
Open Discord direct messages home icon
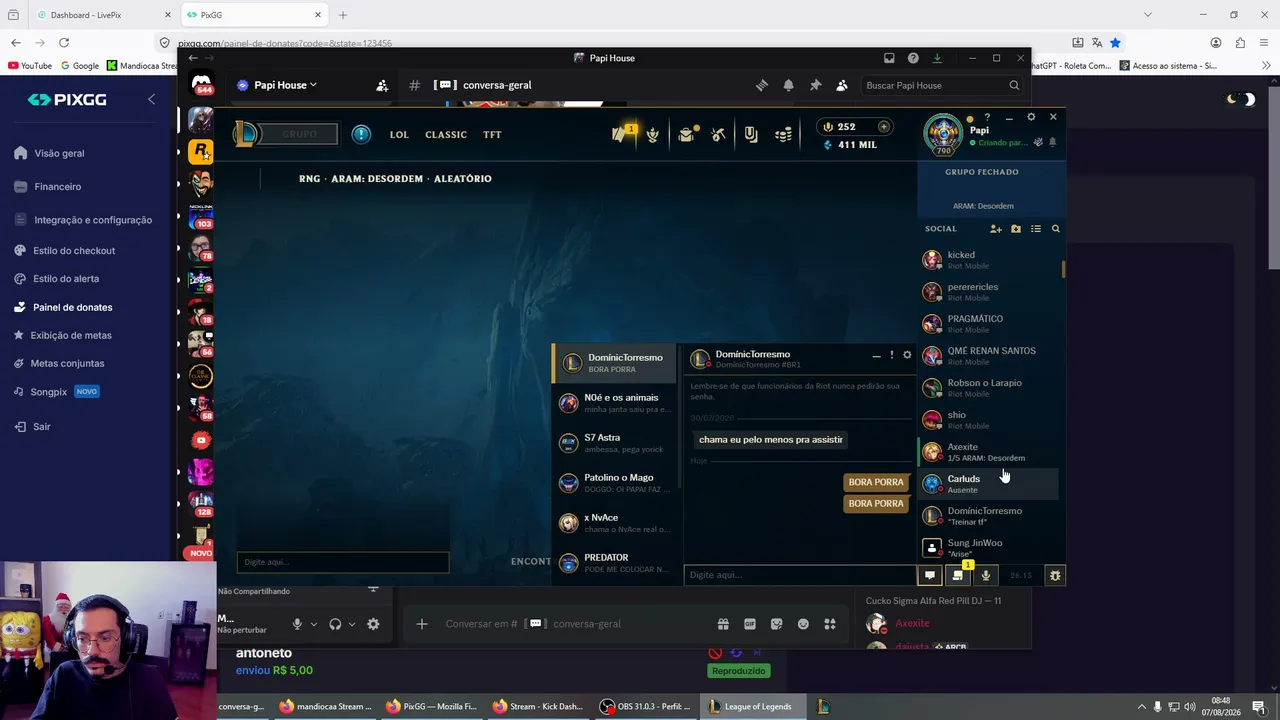click(201, 84)
